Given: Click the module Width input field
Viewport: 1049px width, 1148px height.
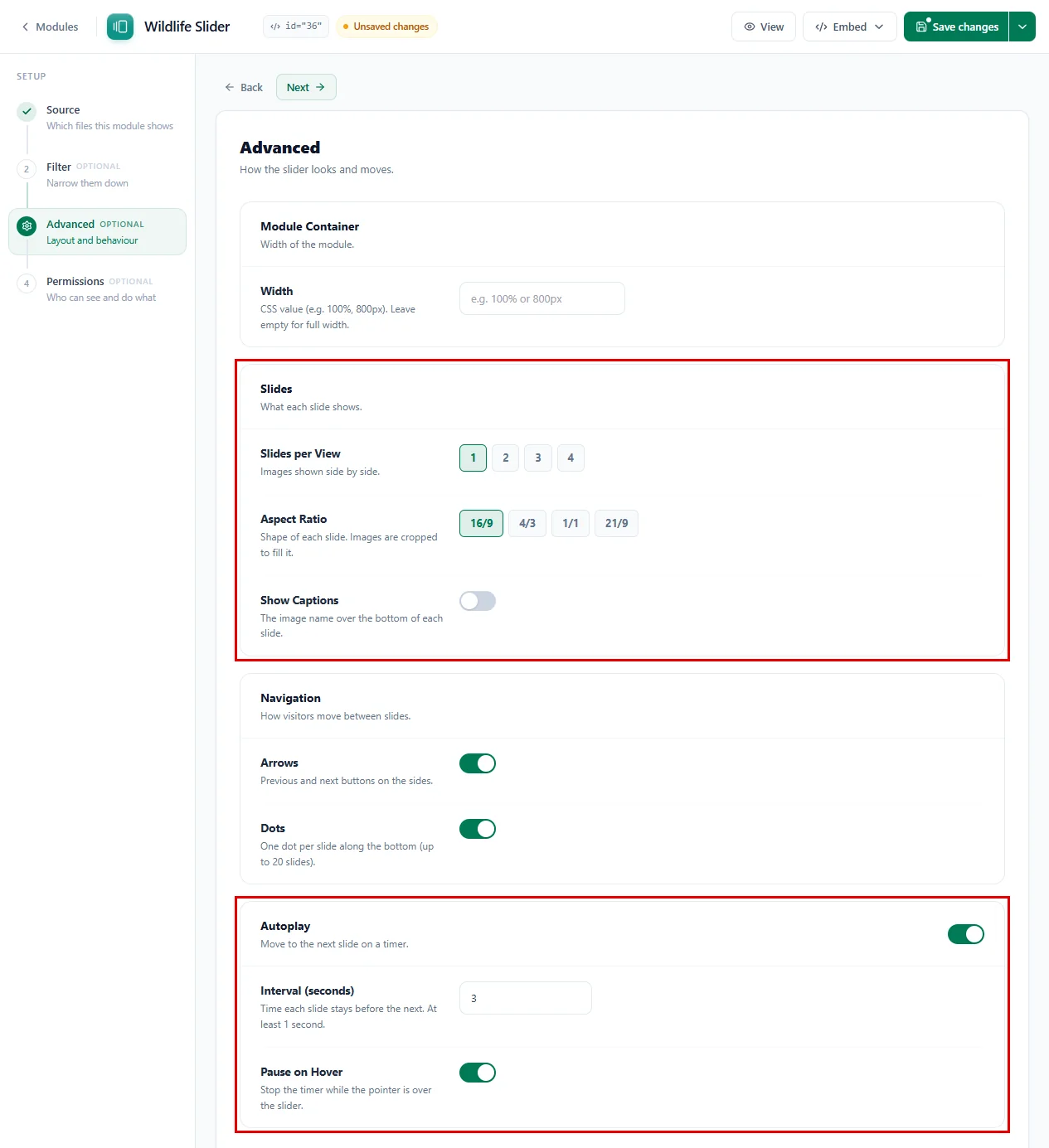Looking at the screenshot, I should (x=542, y=298).
